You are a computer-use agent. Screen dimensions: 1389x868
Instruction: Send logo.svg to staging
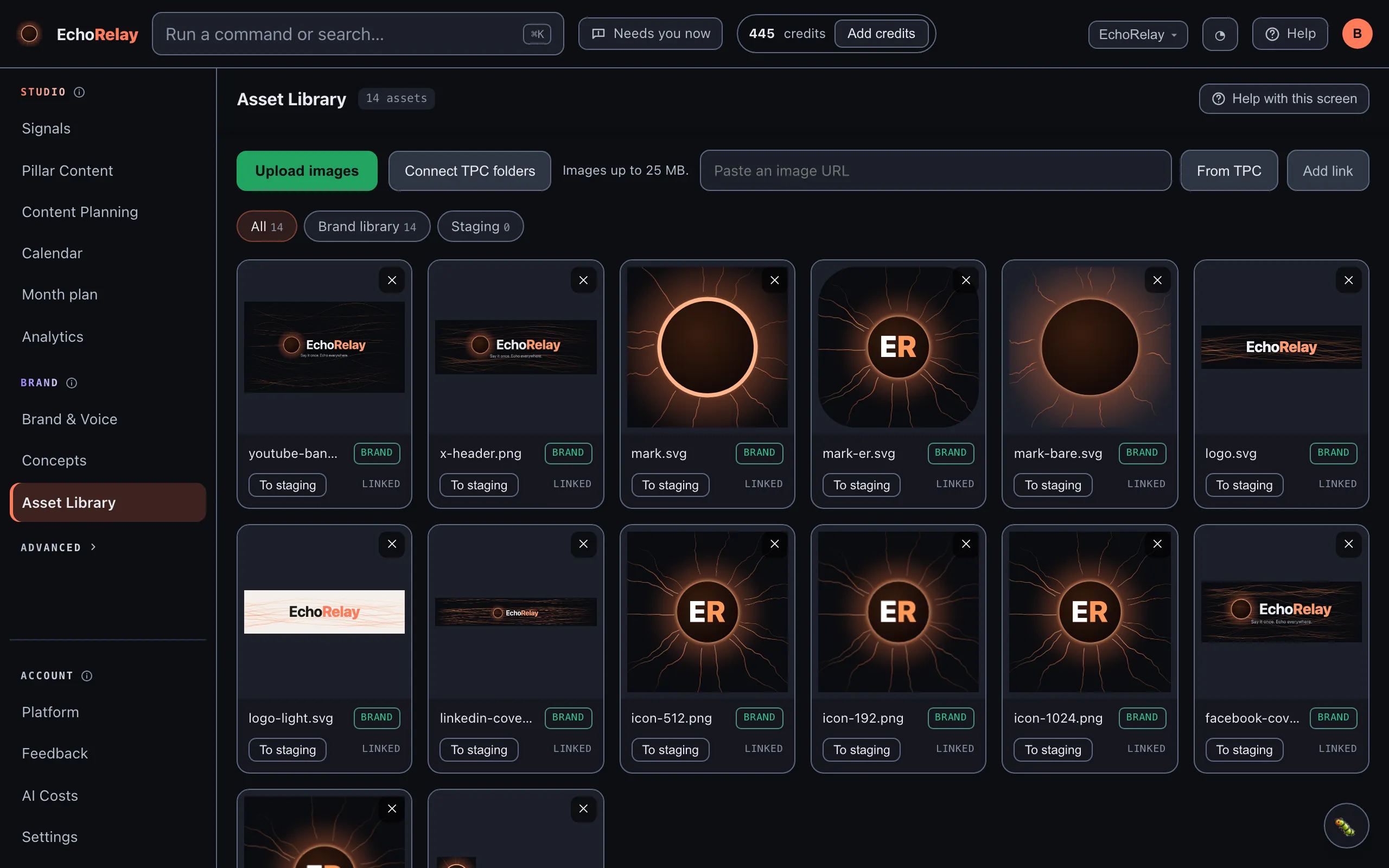(1244, 485)
